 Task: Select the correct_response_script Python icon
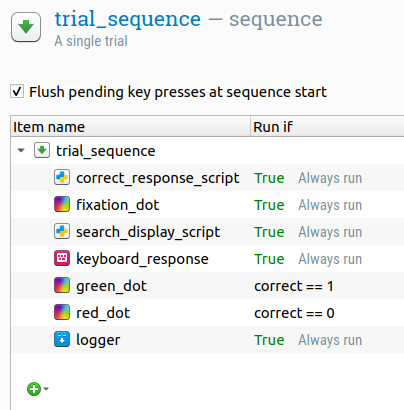click(62, 177)
